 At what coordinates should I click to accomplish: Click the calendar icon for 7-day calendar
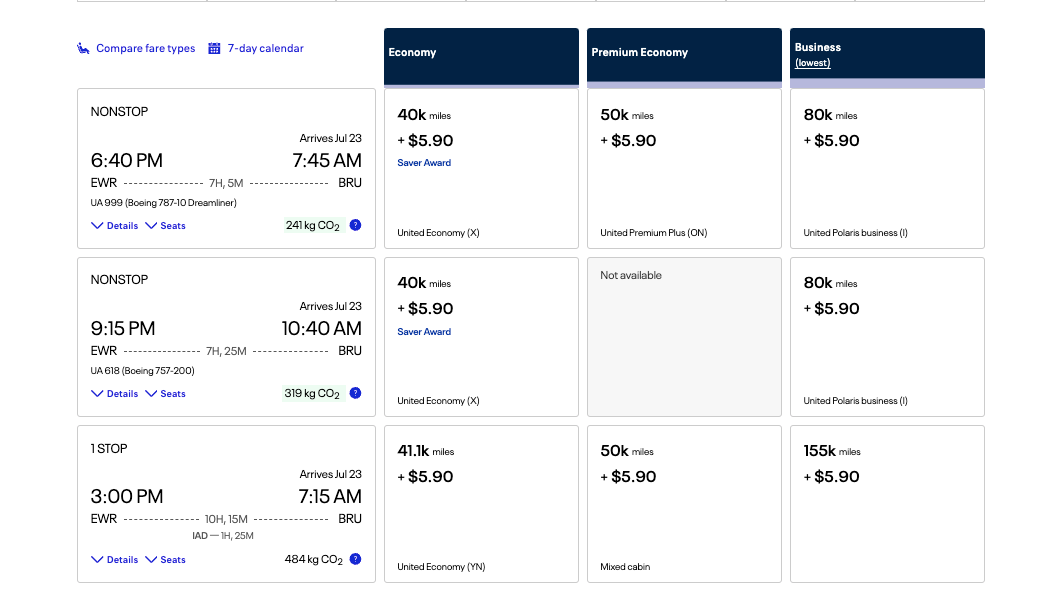[214, 48]
